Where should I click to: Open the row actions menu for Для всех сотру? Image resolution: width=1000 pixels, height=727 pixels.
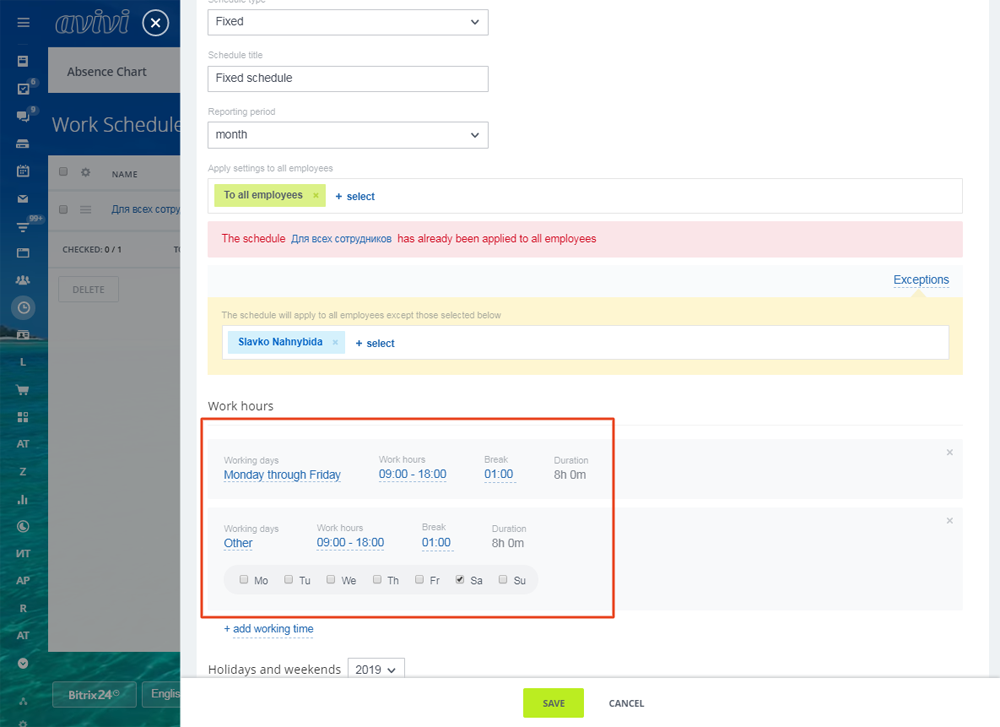pyautogui.click(x=85, y=210)
